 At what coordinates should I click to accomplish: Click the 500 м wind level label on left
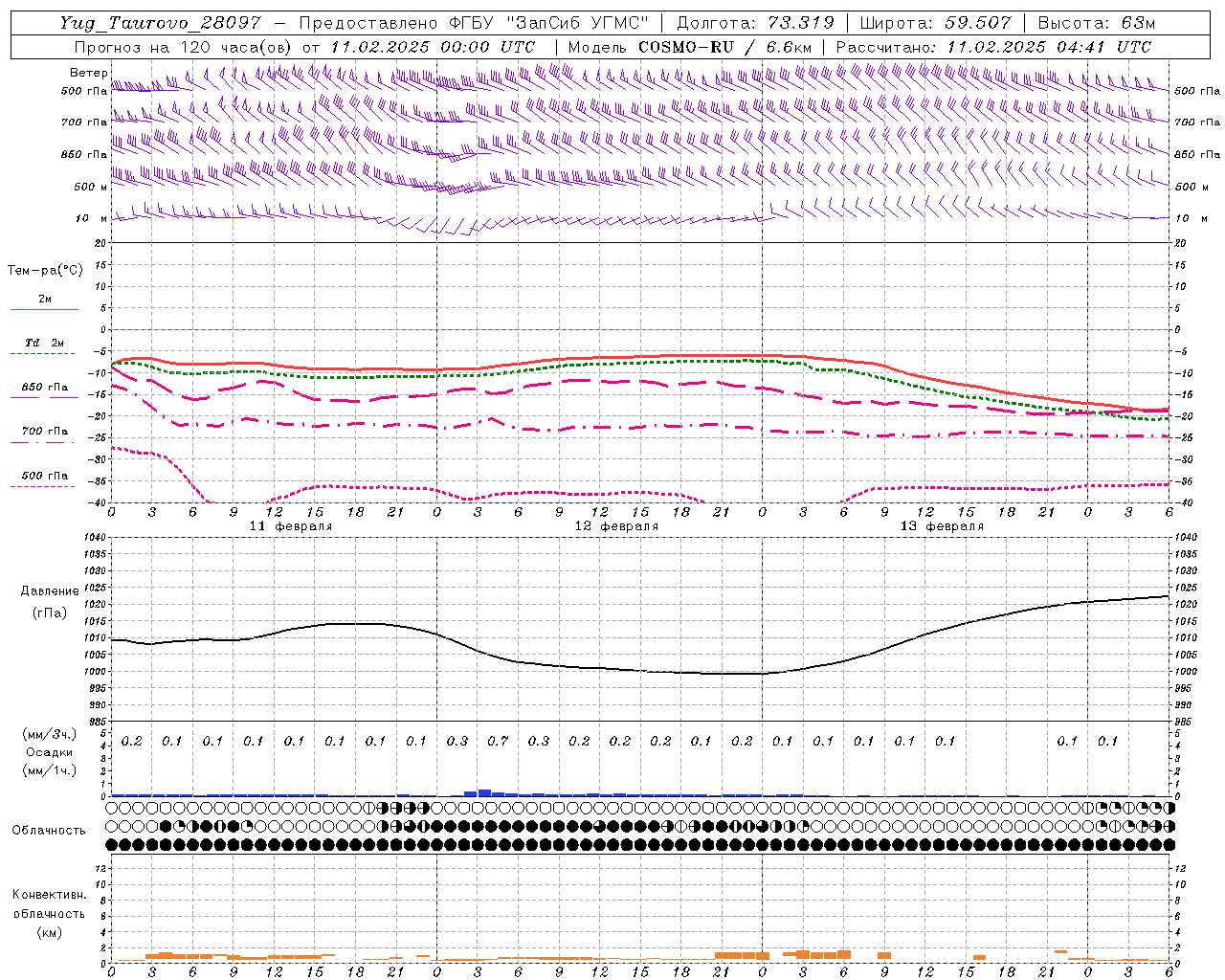[x=91, y=187]
